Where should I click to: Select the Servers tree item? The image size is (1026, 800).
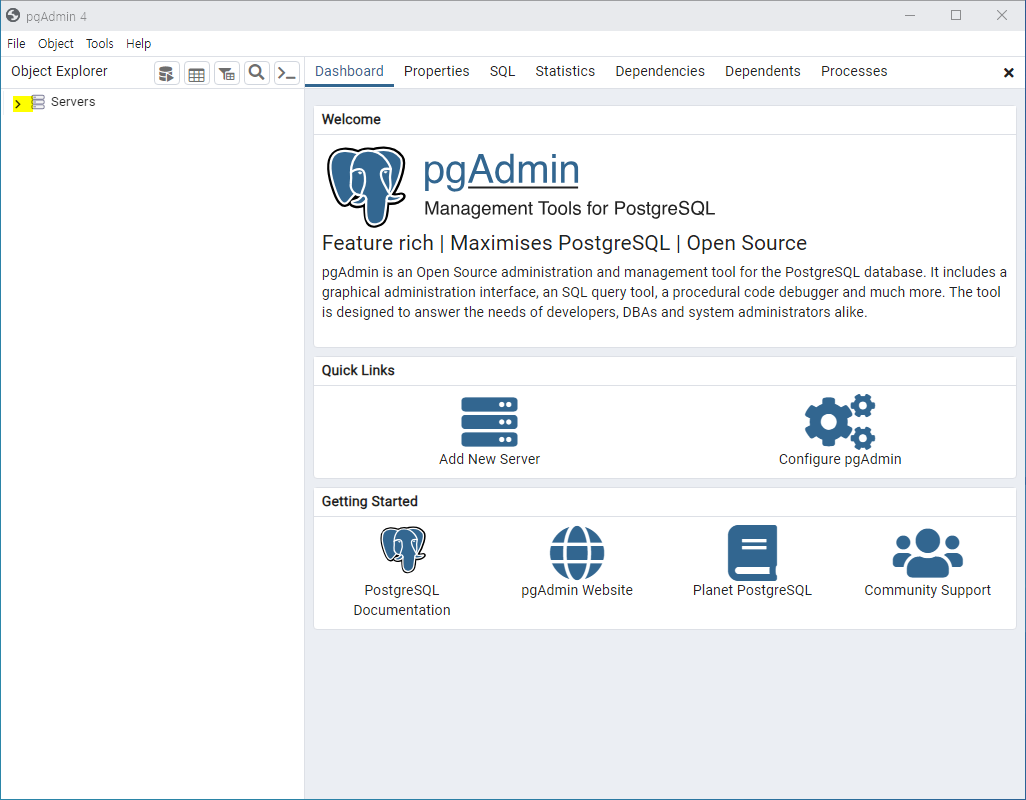pyautogui.click(x=73, y=102)
